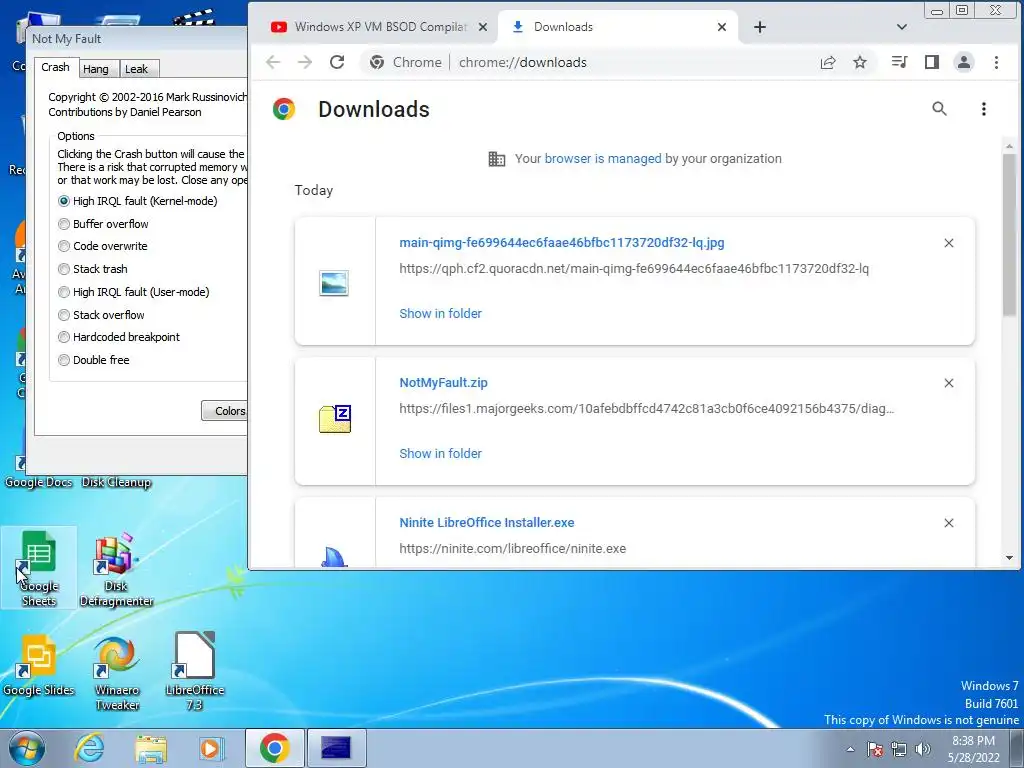Select Double free crash option

[93, 360]
